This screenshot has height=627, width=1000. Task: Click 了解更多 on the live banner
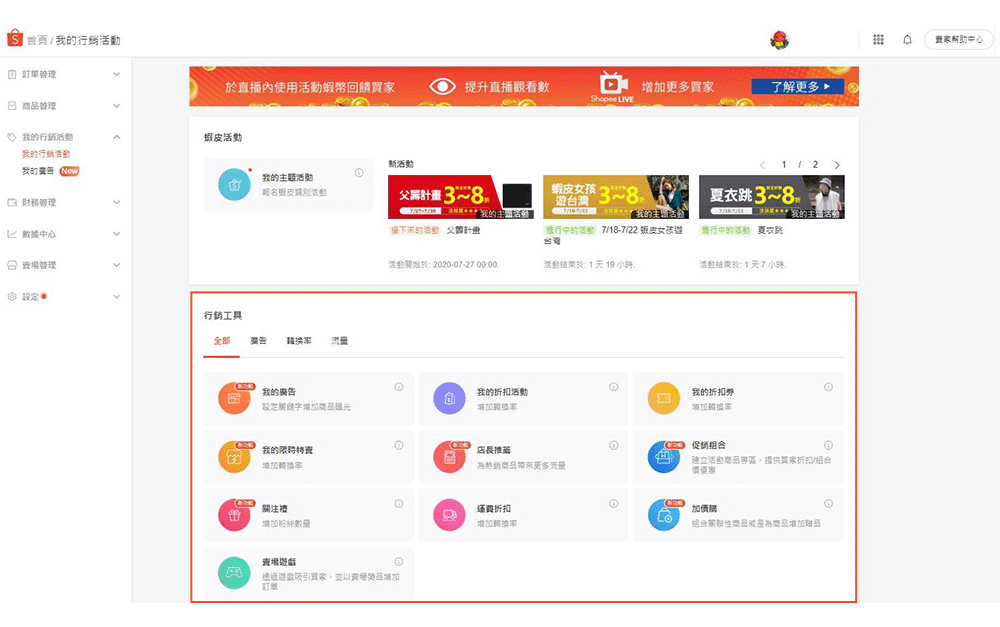point(797,86)
